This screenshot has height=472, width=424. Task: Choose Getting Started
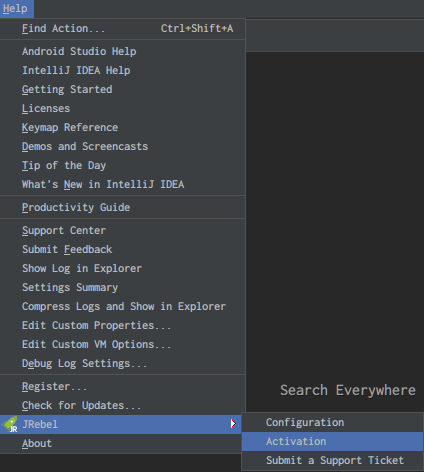(x=123, y=89)
